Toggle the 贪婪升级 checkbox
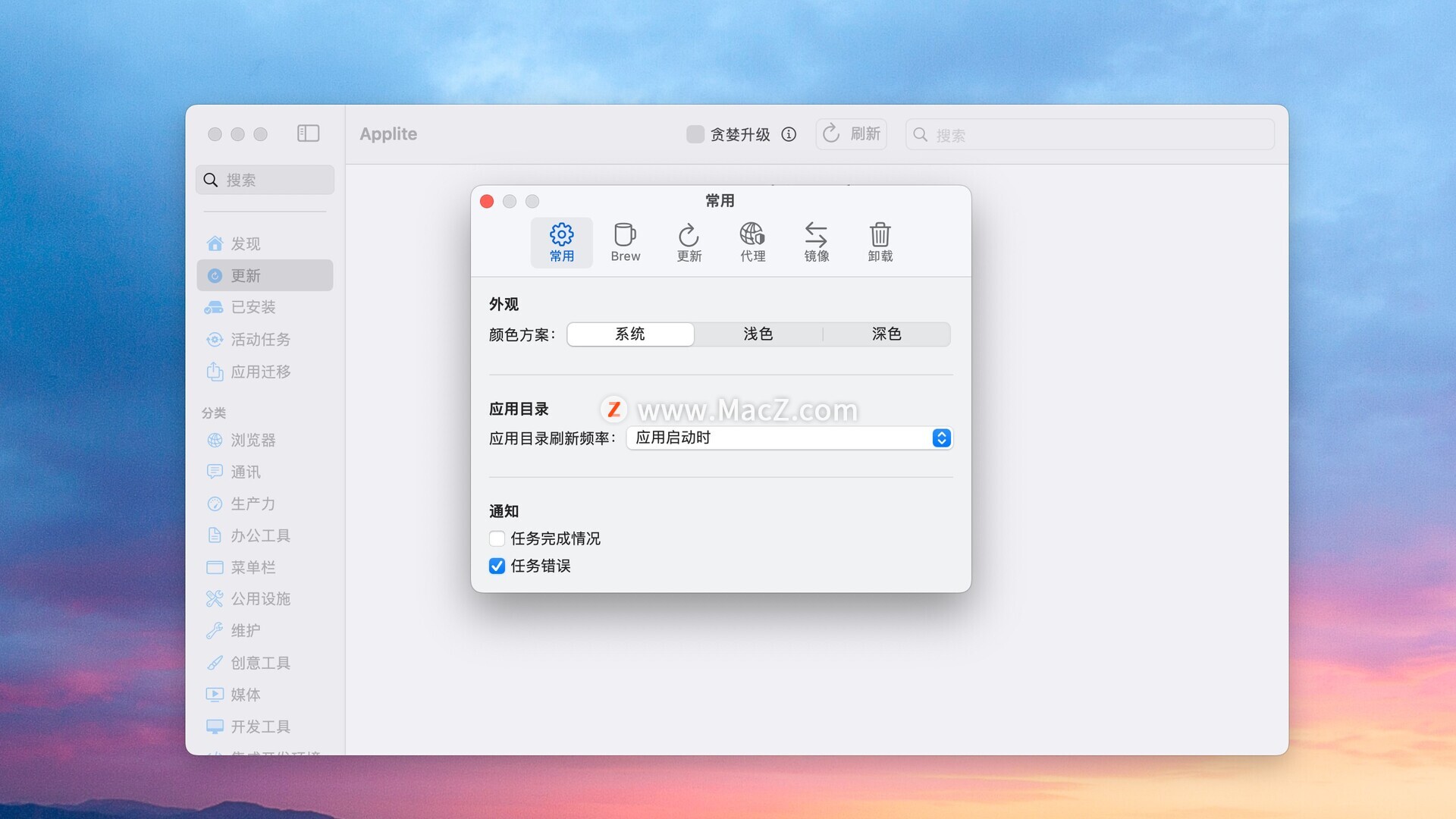Viewport: 1456px width, 819px height. [x=695, y=134]
